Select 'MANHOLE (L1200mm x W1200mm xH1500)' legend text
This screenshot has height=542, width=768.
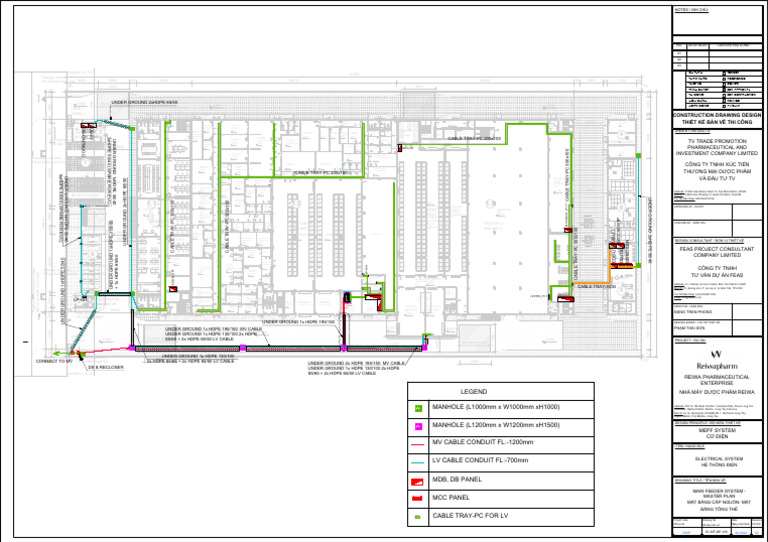[x=496, y=425]
